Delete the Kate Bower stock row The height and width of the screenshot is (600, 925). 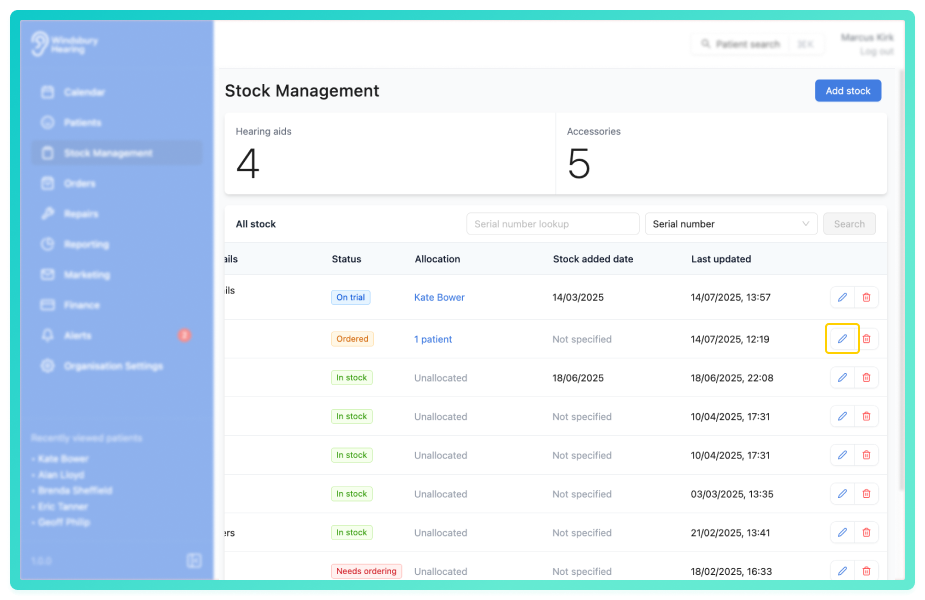866,297
